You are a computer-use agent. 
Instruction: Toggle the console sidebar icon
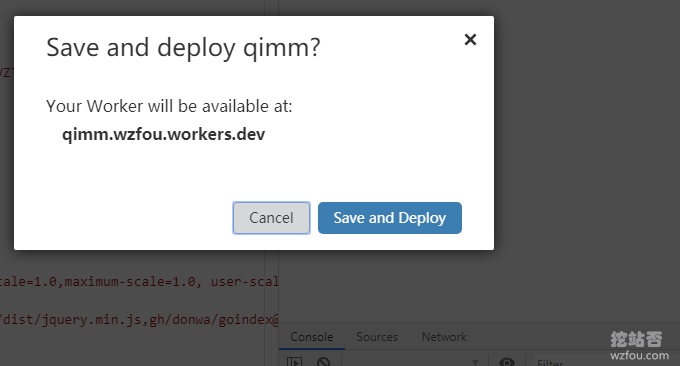(x=294, y=361)
